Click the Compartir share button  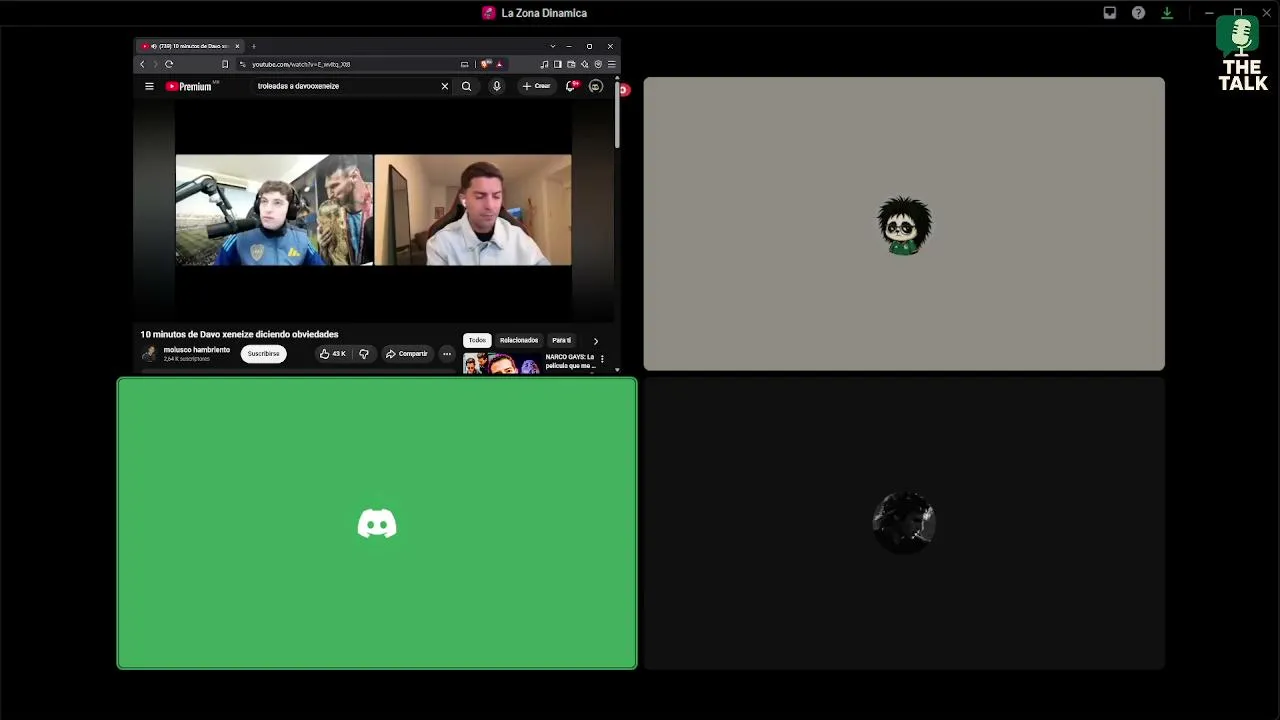[407, 354]
